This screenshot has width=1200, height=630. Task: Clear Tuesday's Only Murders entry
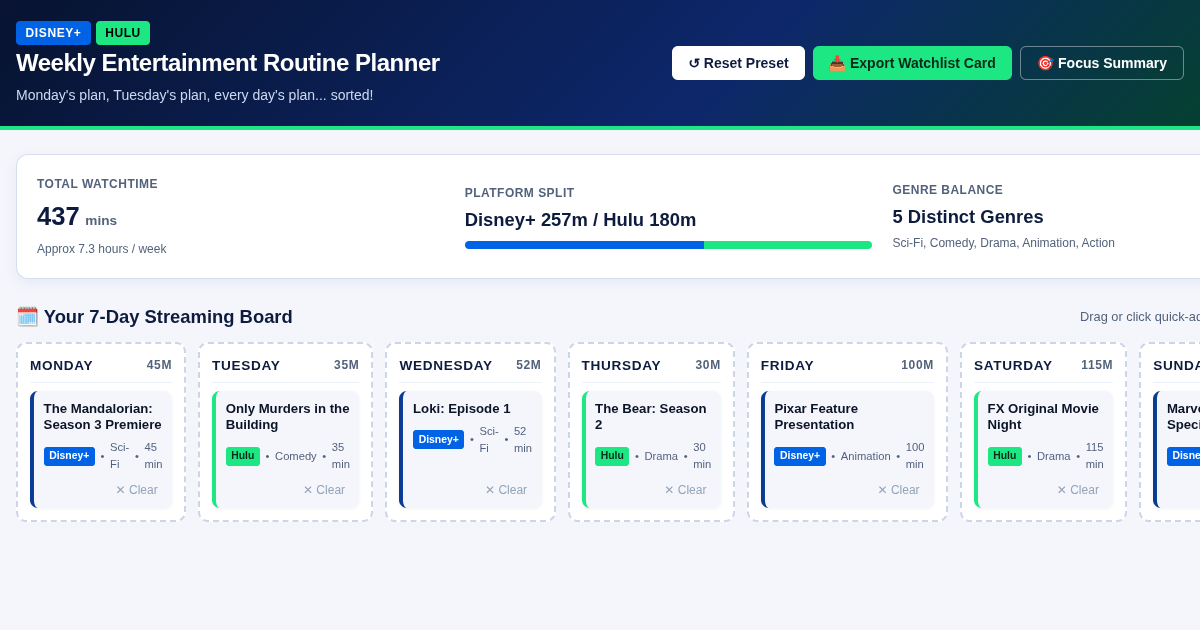pos(324,490)
